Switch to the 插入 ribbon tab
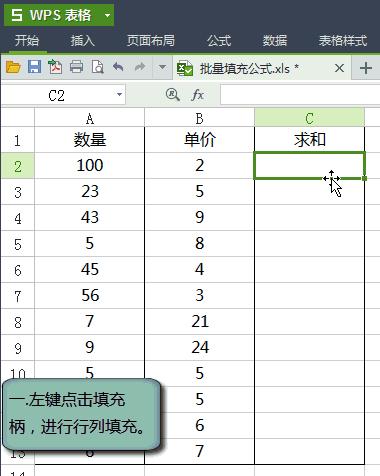The image size is (380, 476). click(x=83, y=41)
